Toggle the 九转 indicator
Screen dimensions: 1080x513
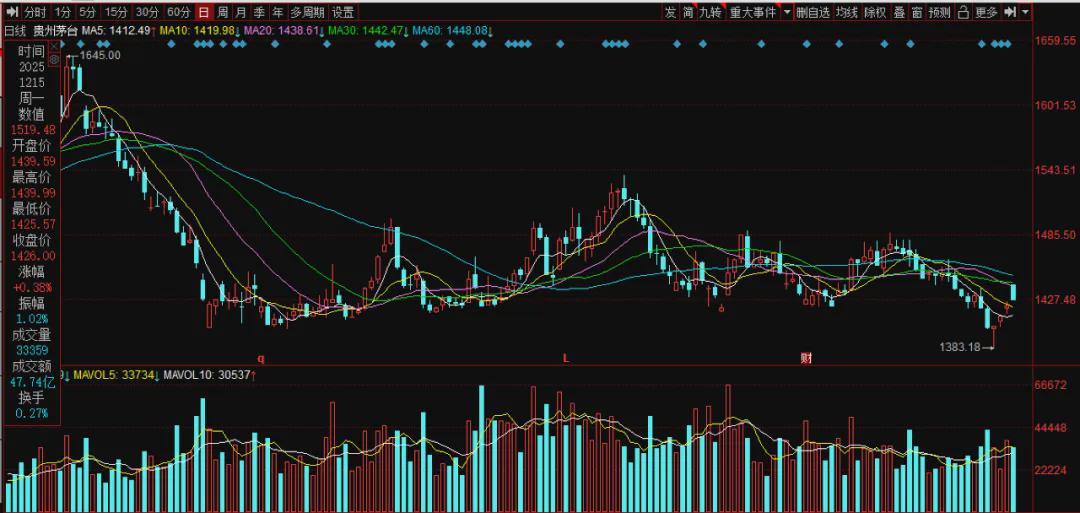(x=710, y=12)
